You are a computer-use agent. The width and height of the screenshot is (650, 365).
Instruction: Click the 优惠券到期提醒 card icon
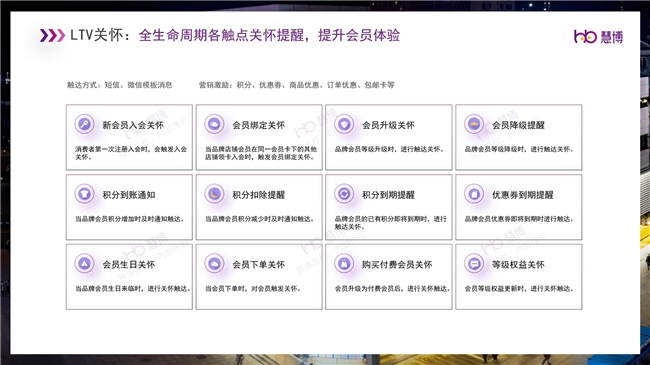coord(474,194)
